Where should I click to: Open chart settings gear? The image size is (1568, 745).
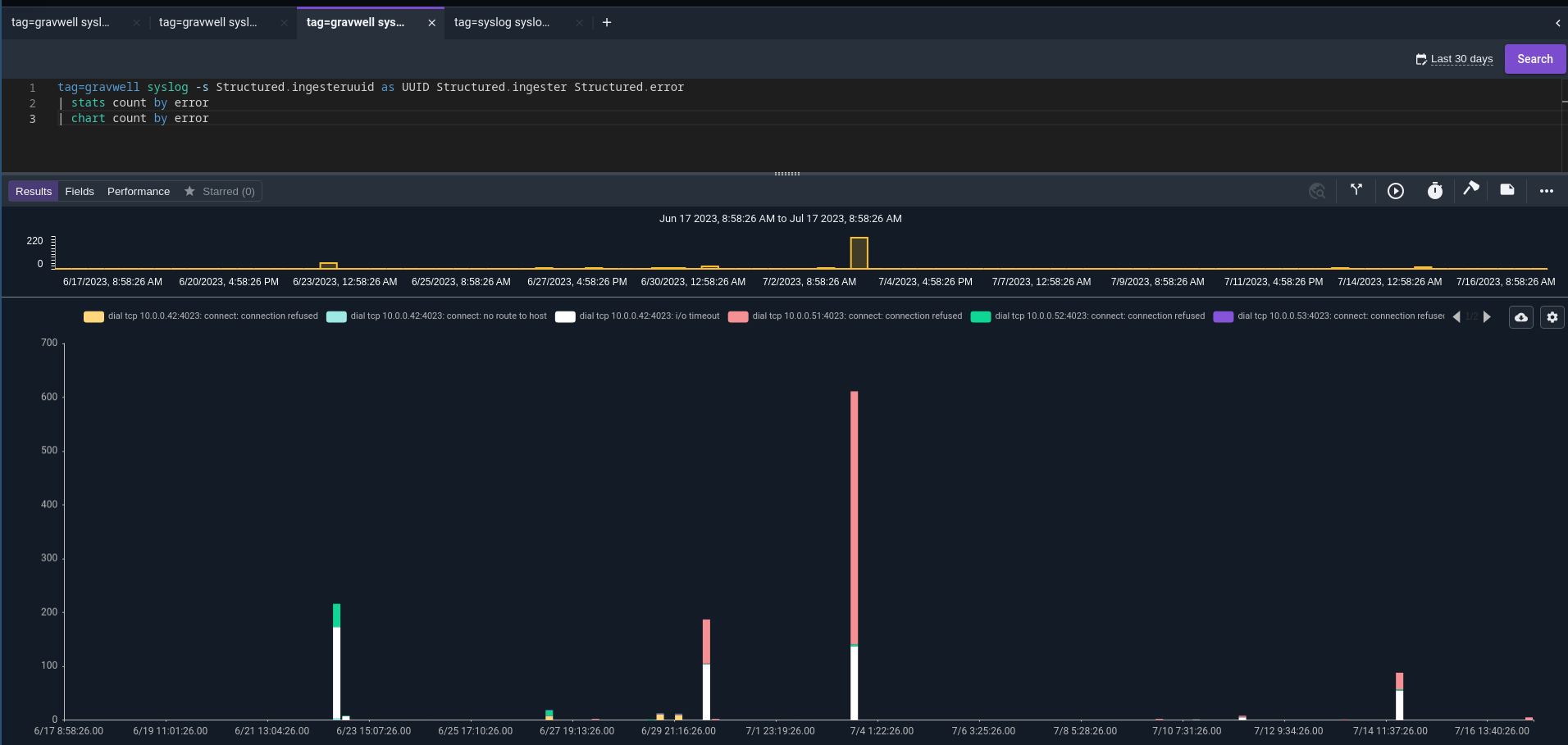(x=1552, y=317)
